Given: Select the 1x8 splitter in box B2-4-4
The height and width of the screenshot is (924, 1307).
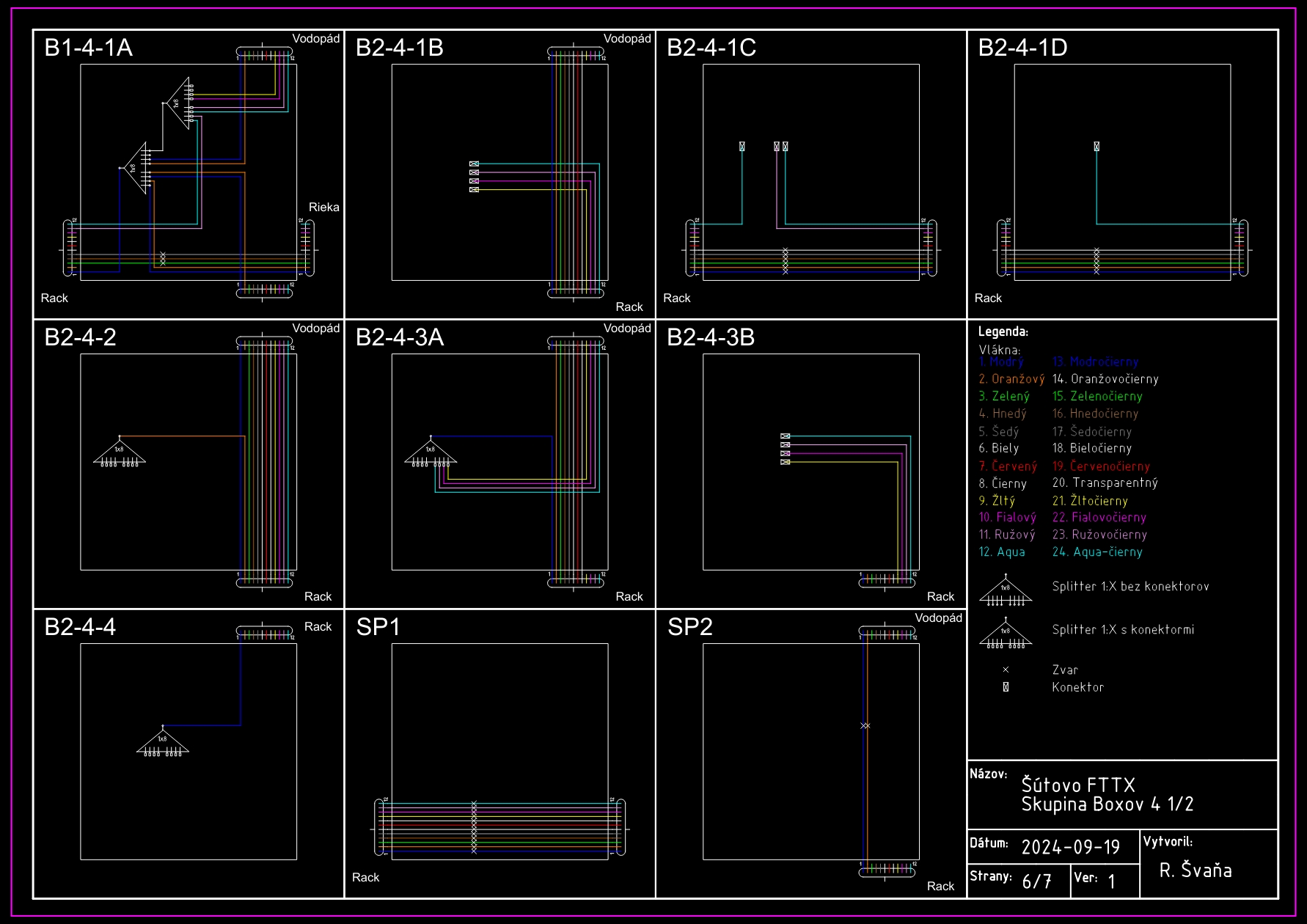Looking at the screenshot, I should tap(163, 741).
